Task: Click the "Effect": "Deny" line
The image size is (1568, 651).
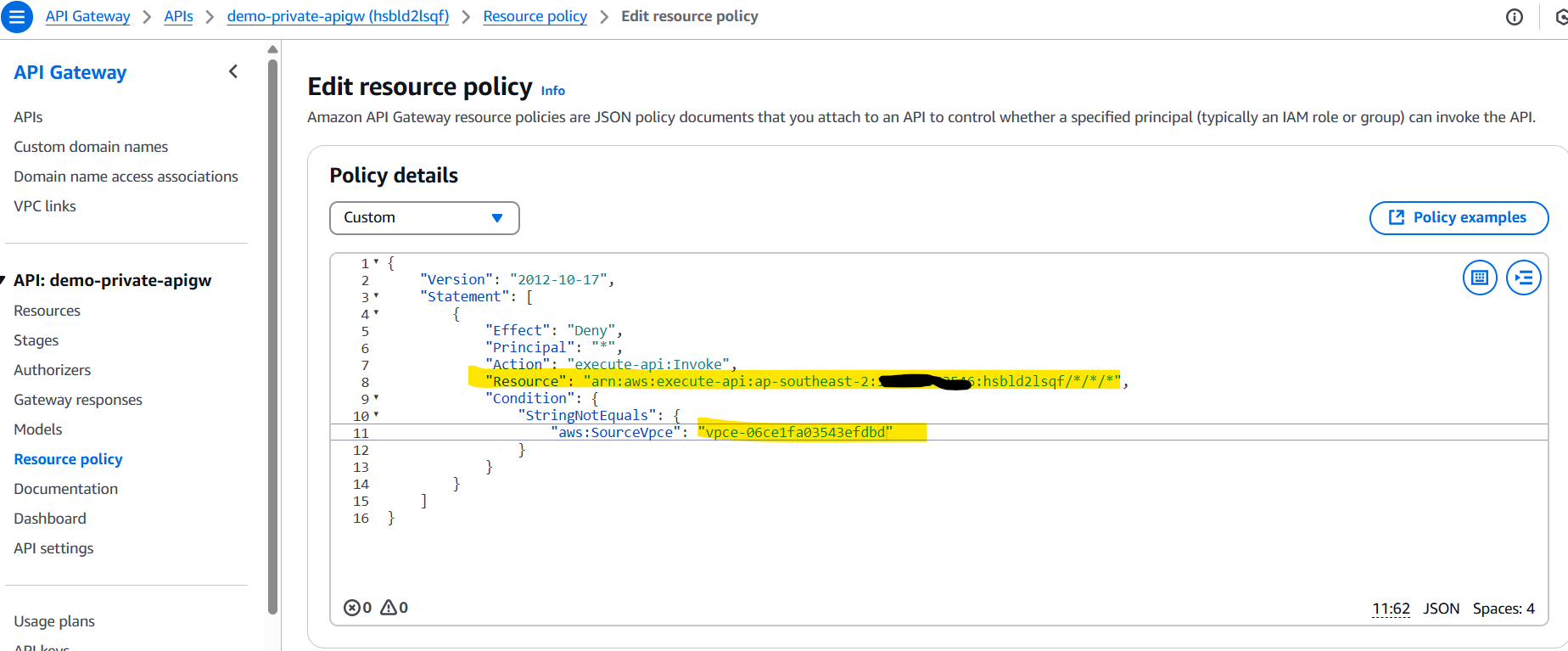Action: [554, 330]
